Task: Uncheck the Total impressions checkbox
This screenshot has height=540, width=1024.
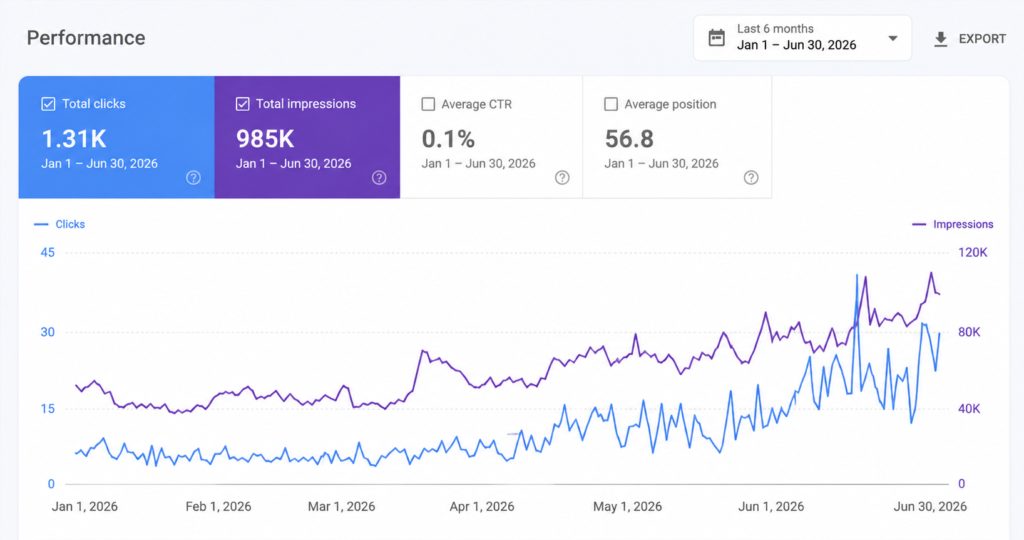Action: coord(242,104)
